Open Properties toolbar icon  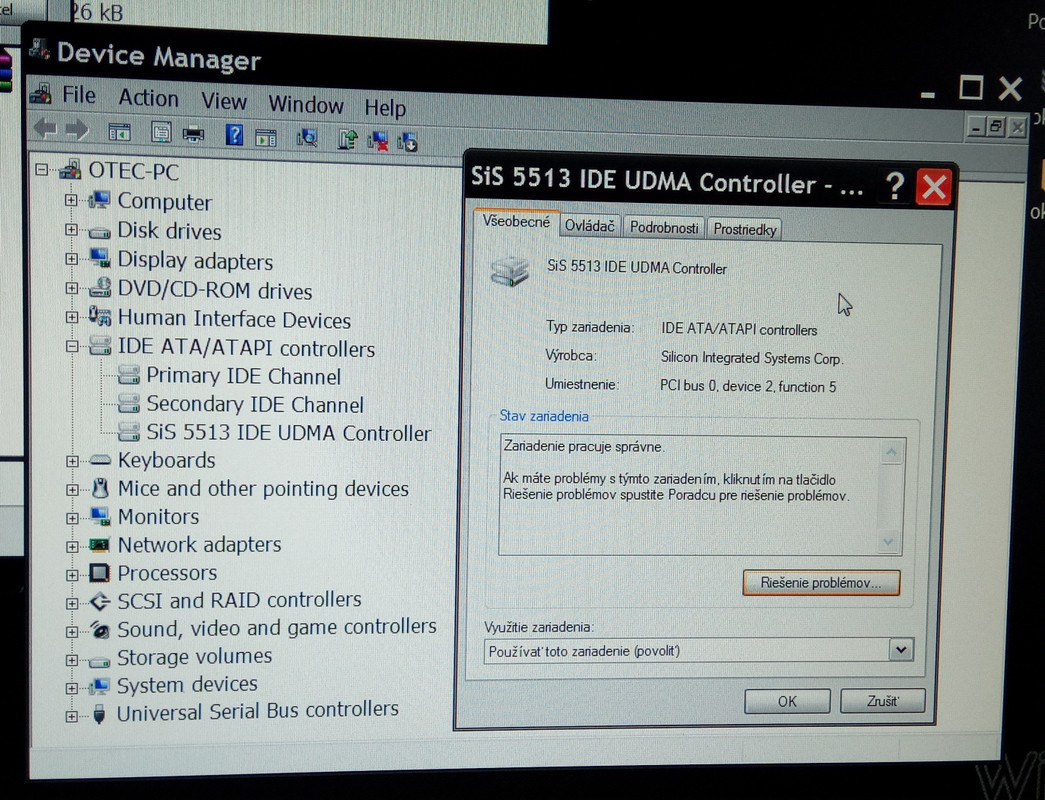click(x=161, y=133)
